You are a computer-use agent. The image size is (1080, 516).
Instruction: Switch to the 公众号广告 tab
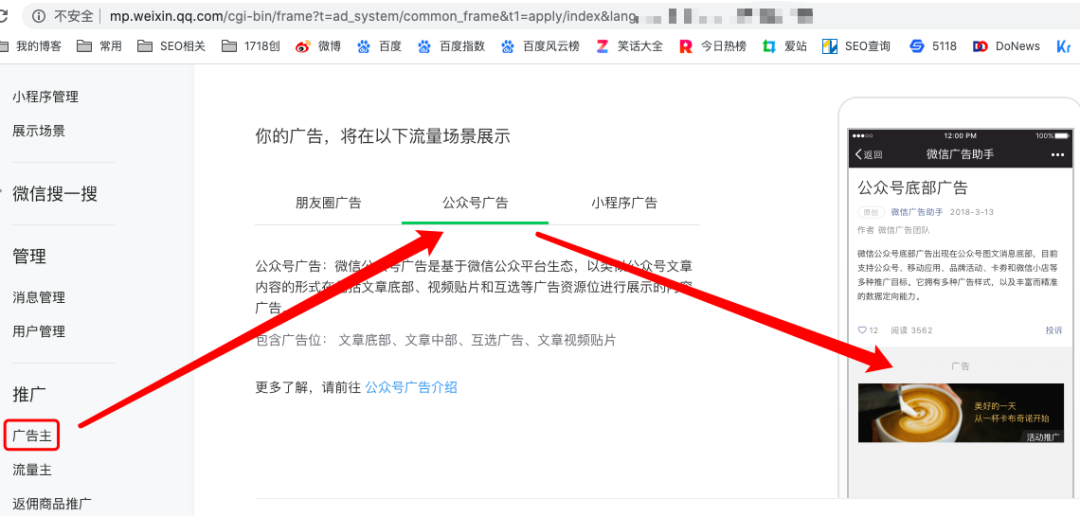(475, 203)
